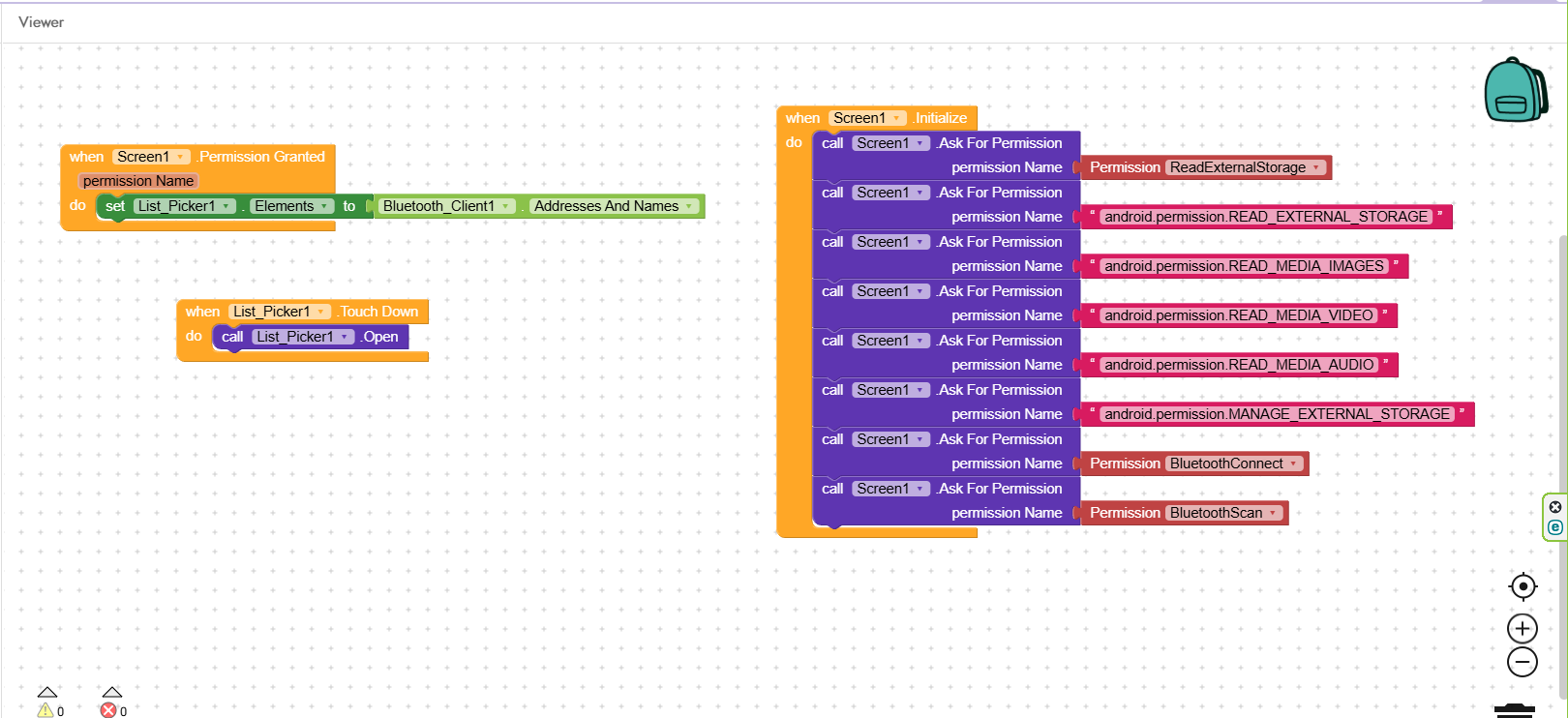This screenshot has height=718, width=1568.
Task: Edit the READ_MEDIA_IMAGES text string
Action: pos(1244,266)
